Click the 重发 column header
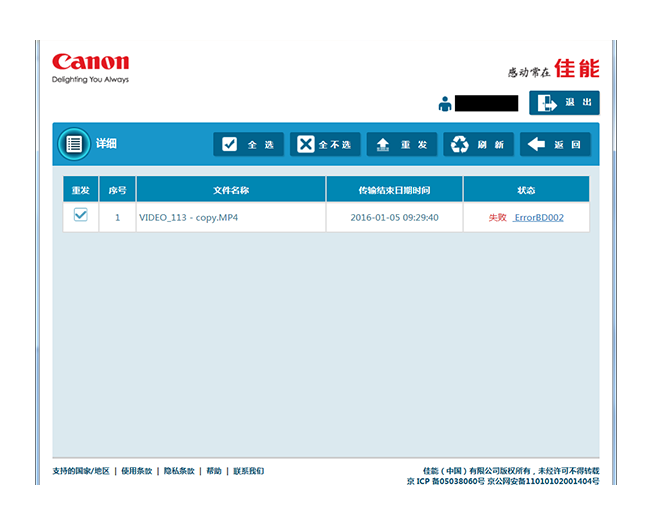Screen dimensions: 652x525 click(81, 190)
